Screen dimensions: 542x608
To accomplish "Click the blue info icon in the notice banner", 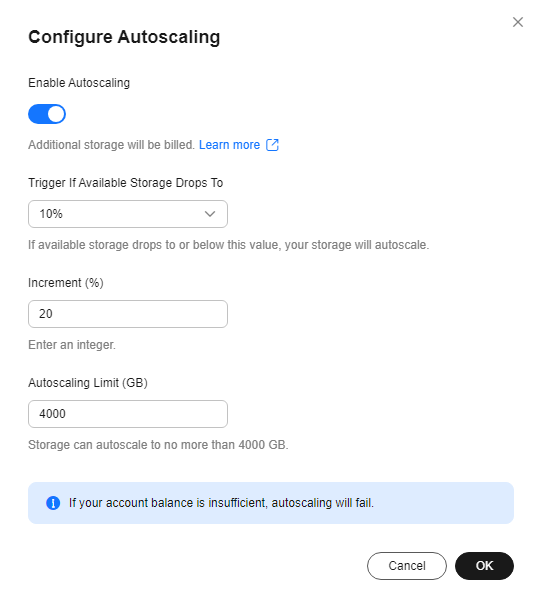I will (x=53, y=503).
